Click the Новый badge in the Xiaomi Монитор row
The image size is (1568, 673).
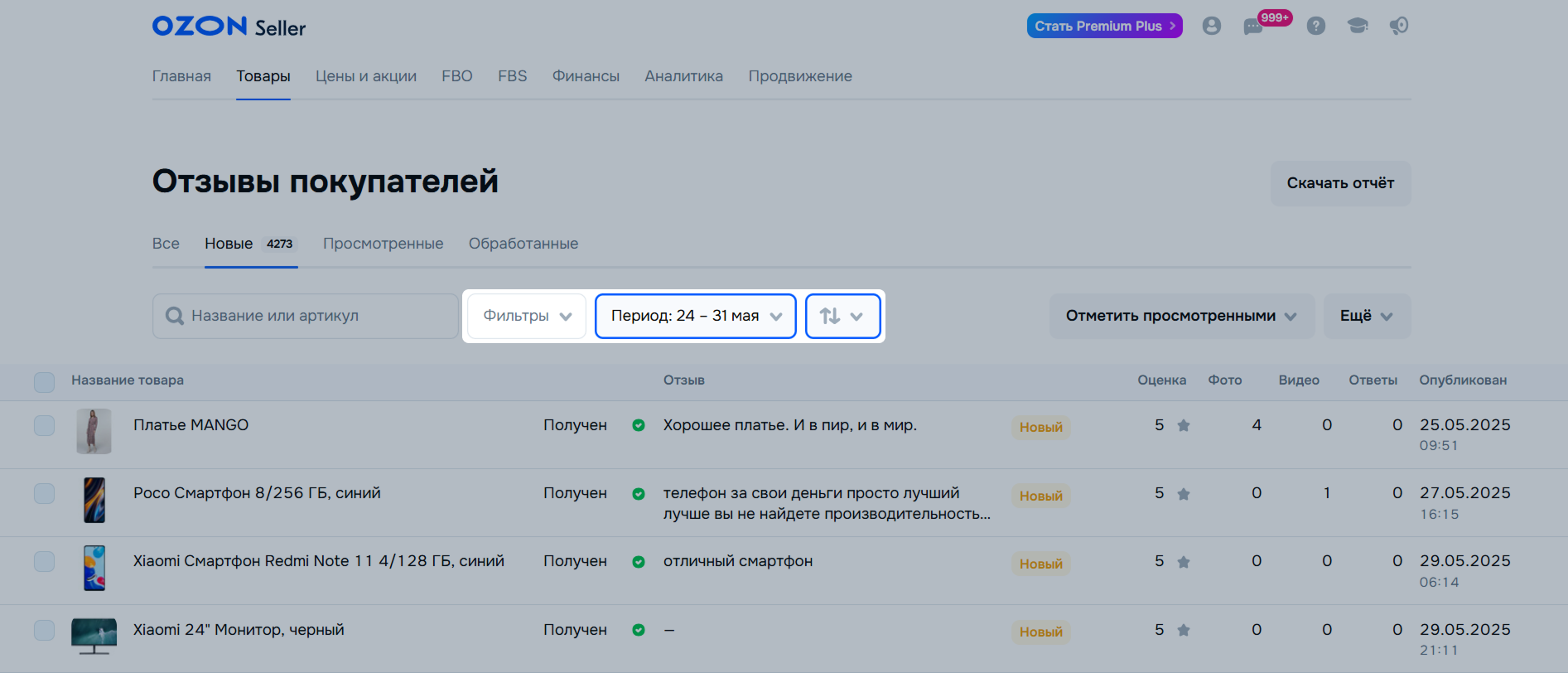point(1041,632)
